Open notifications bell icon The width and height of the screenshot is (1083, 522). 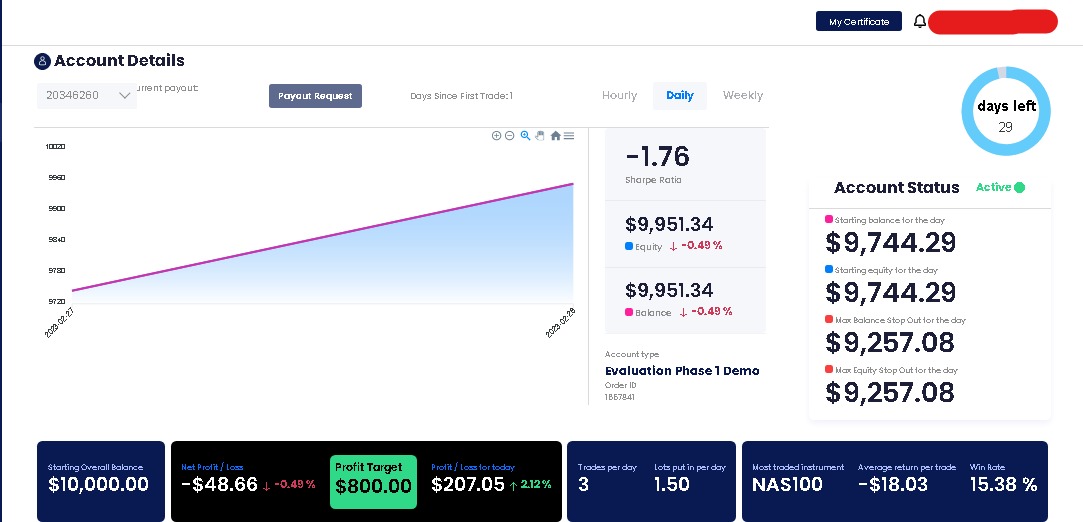[919, 21]
